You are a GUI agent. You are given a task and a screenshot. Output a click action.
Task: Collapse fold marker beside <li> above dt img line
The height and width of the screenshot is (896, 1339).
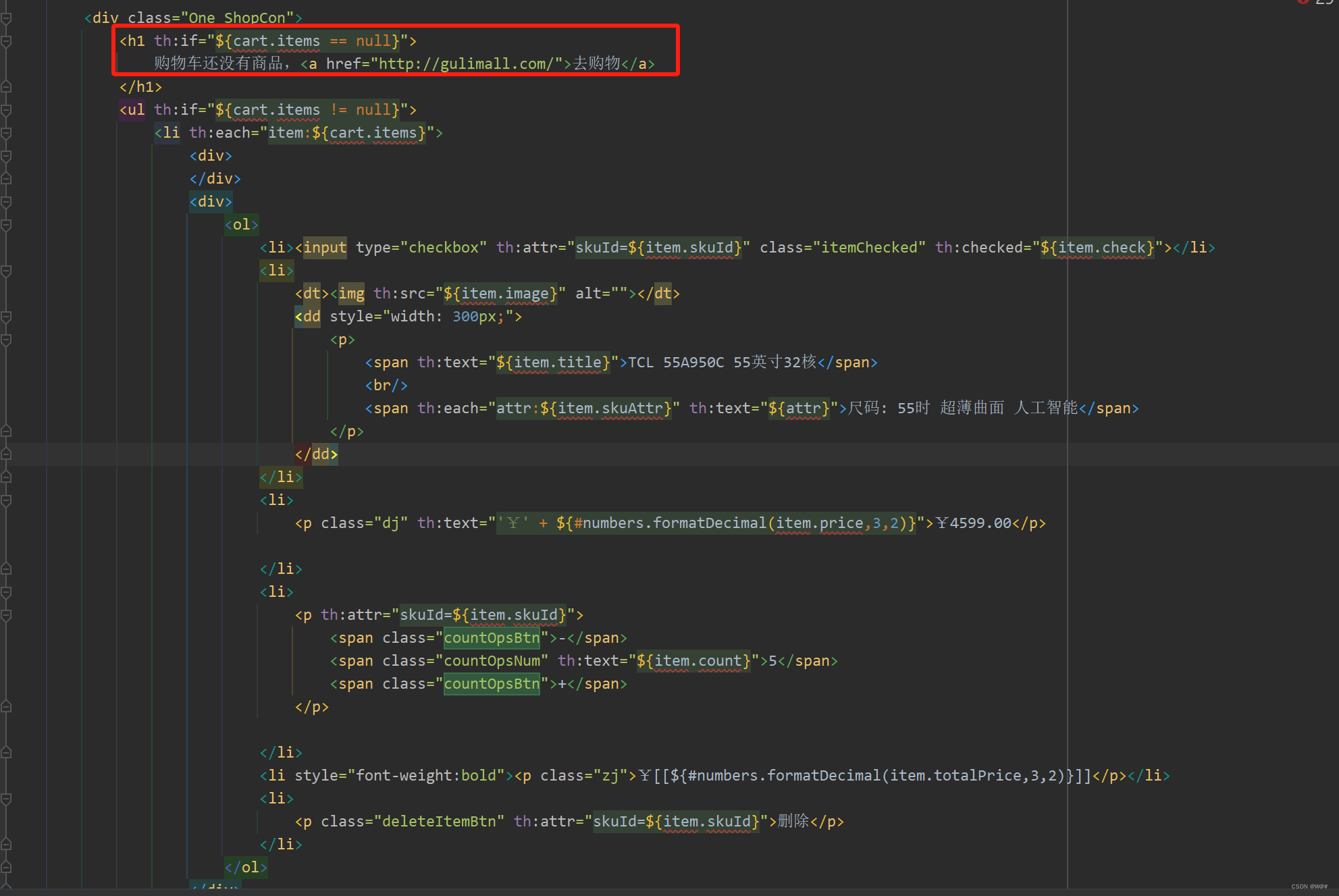[x=6, y=271]
